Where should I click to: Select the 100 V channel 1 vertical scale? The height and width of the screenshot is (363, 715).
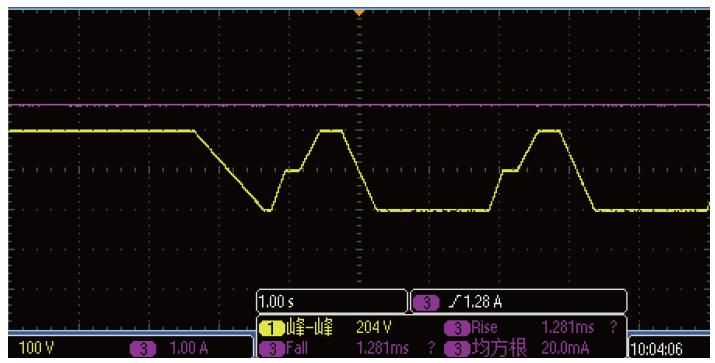tap(36, 348)
